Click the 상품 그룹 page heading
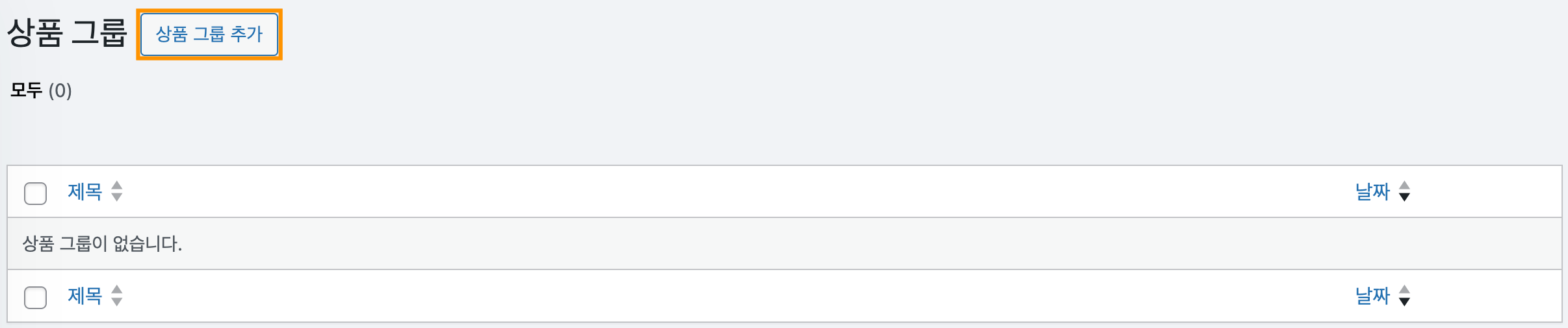Screen dimensions: 1568x328 click(67, 33)
